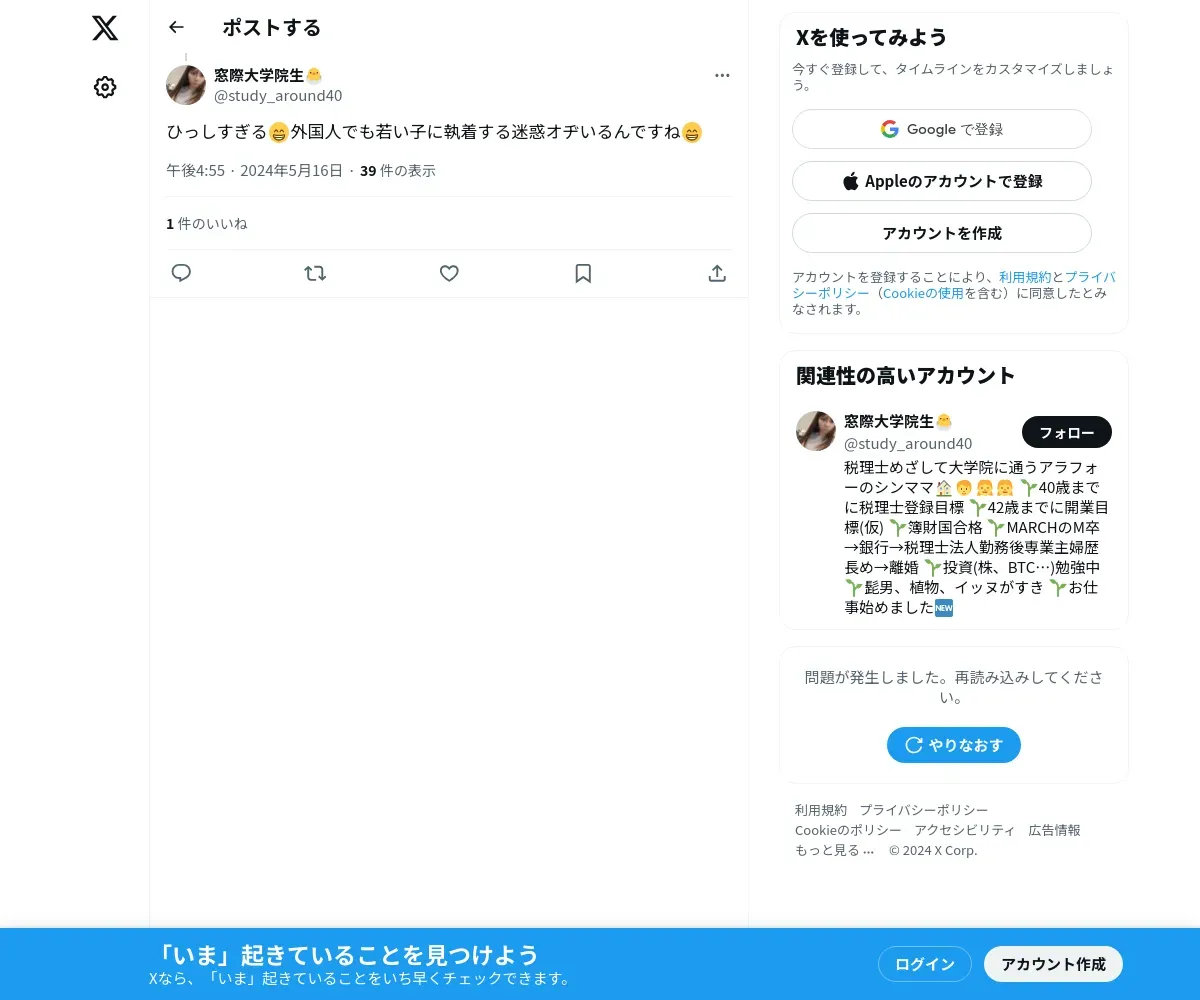Click the Google で登録 button
This screenshot has height=1000, width=1200.
[942, 129]
